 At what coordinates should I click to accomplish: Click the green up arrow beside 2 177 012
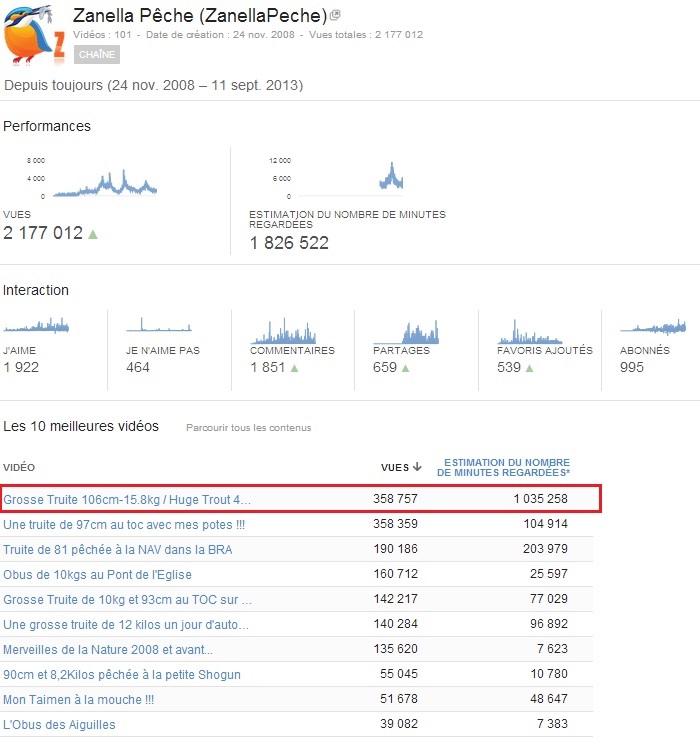click(x=93, y=234)
